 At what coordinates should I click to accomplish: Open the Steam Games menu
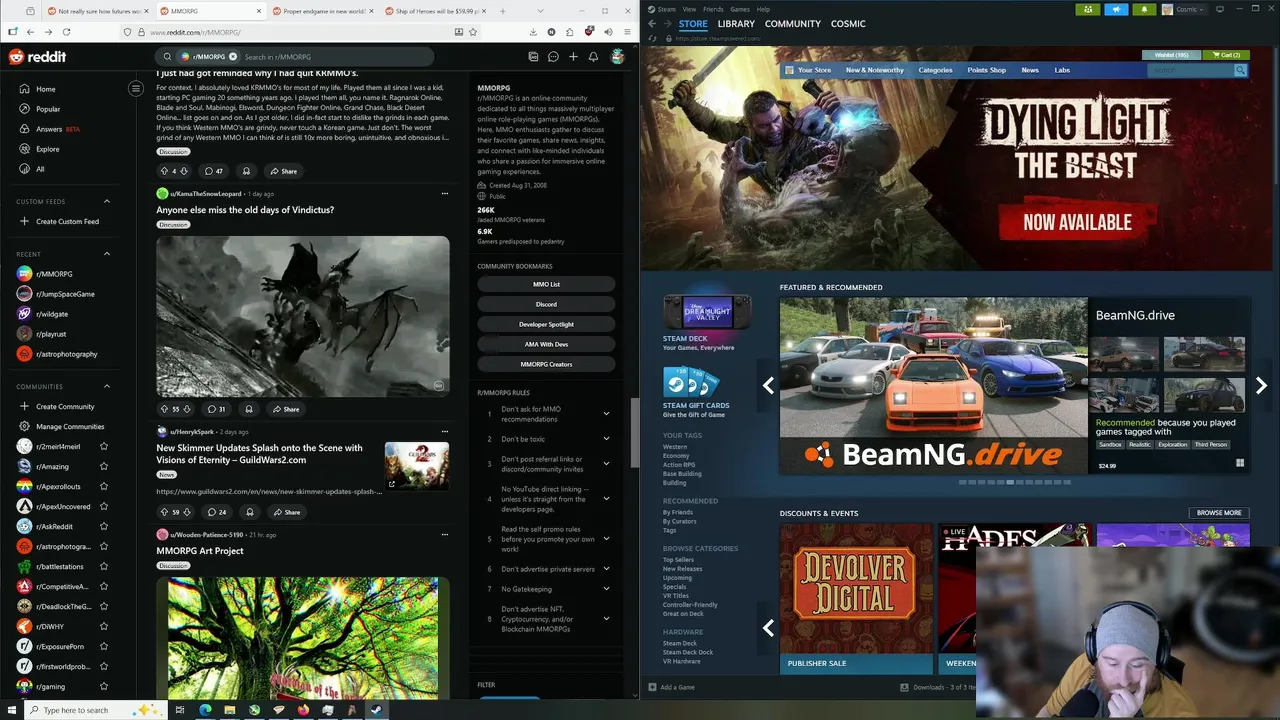pos(740,9)
